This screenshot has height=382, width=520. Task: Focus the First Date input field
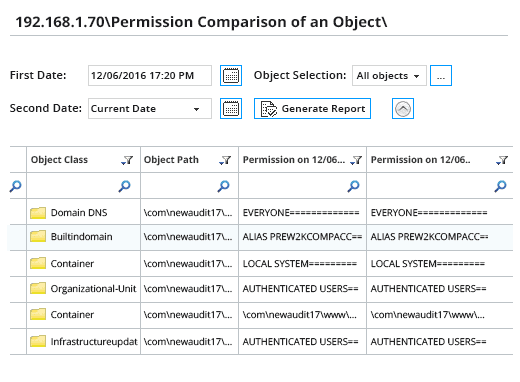150,75
